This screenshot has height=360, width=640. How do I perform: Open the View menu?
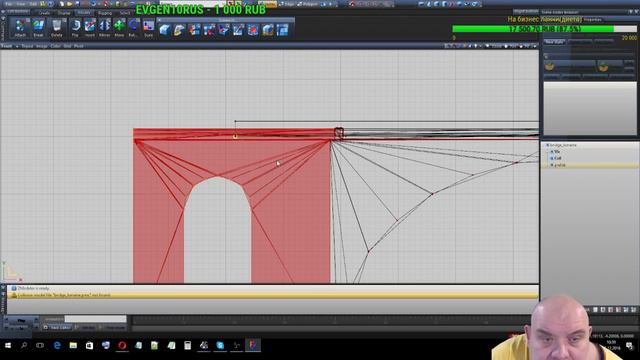tap(20, 4)
